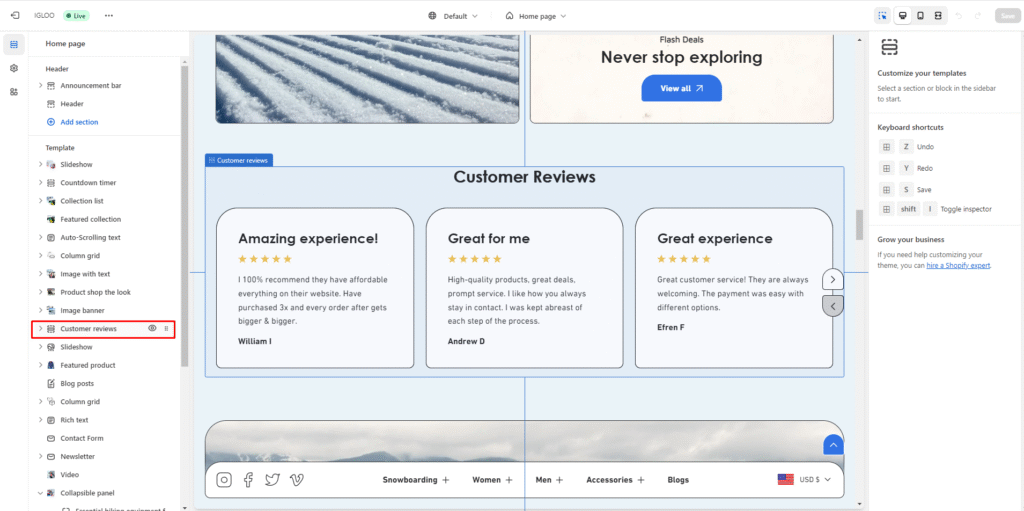Image resolution: width=1024 pixels, height=511 pixels.
Task: Open the Blogs menu link
Action: pos(678,480)
